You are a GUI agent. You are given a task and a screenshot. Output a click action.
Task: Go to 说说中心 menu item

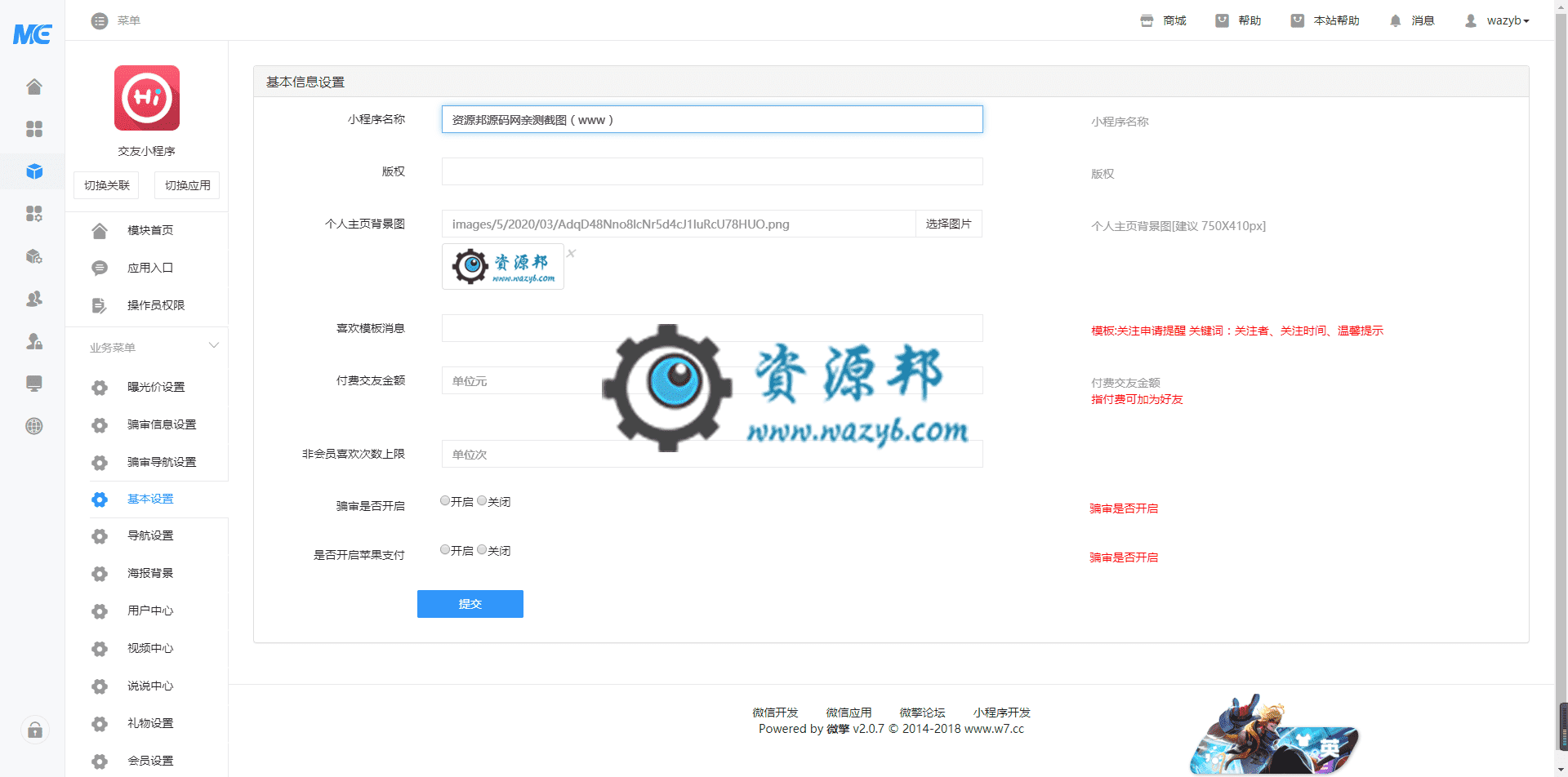tap(150, 686)
